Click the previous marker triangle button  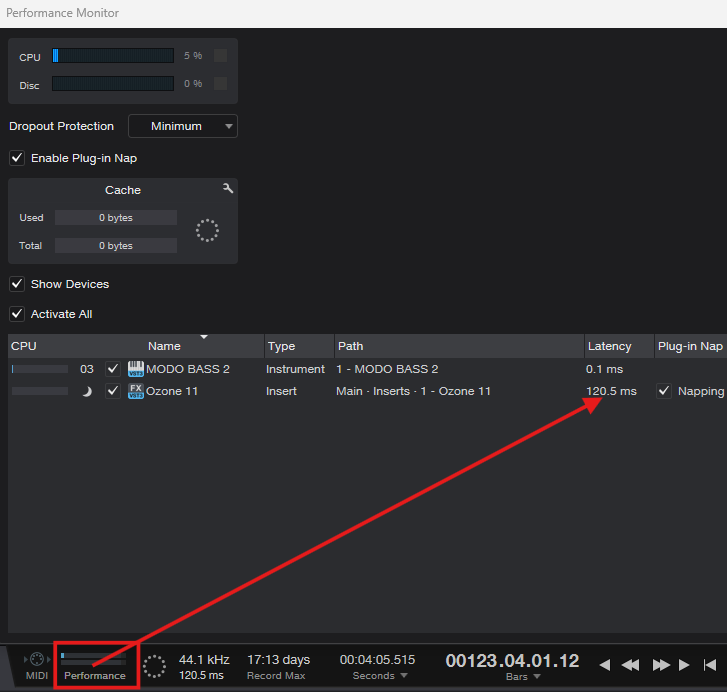coord(605,665)
